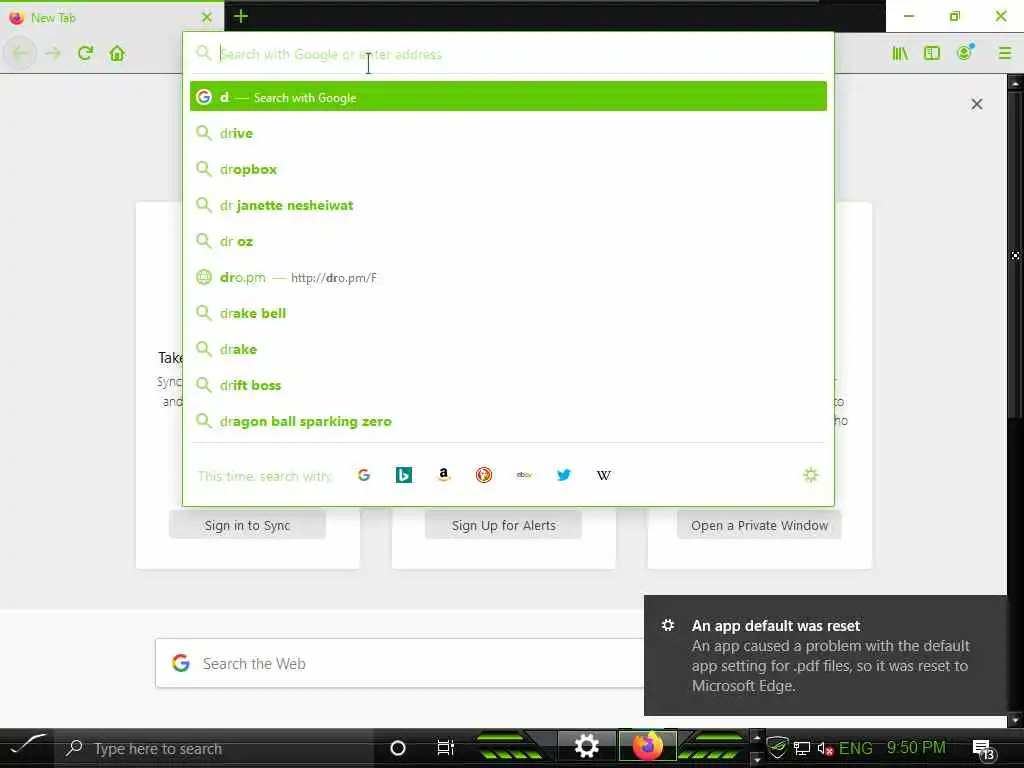
Task: Open Action Center notifications icon
Action: 984,749
